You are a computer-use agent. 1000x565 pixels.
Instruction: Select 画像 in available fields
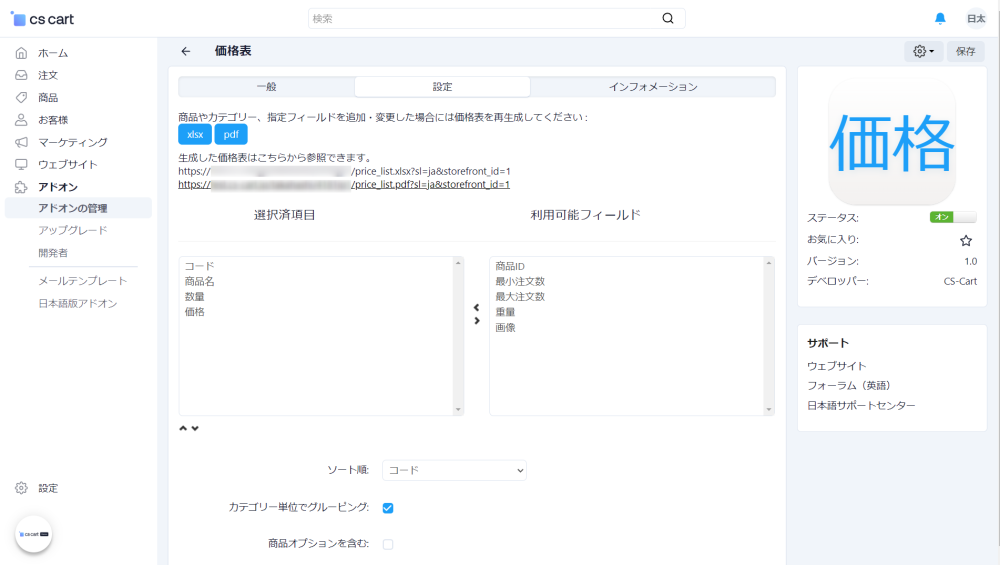(x=505, y=327)
